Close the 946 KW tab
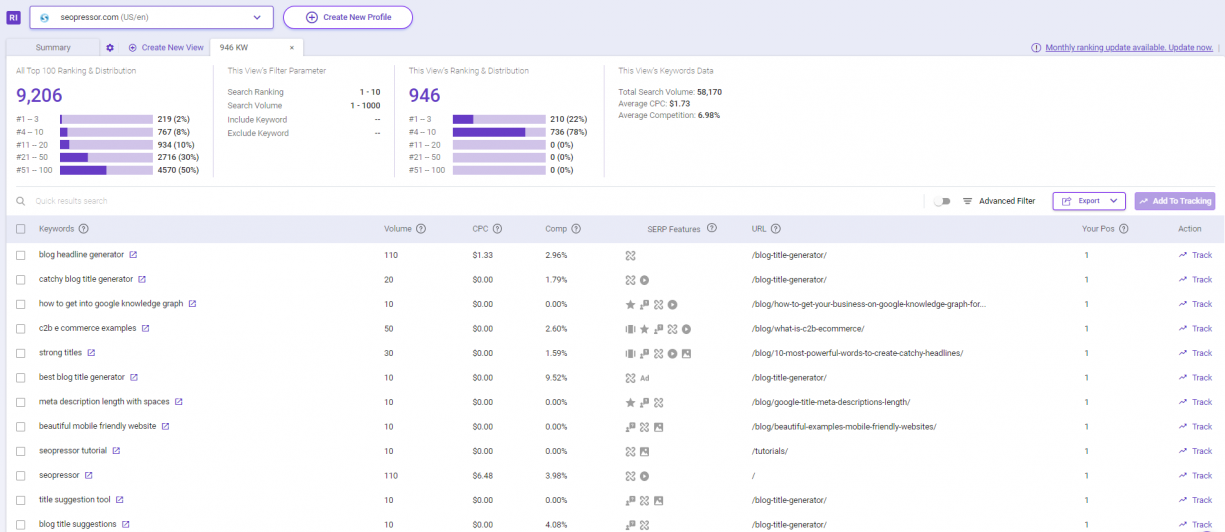This screenshot has height=532, width=1225. pyautogui.click(x=292, y=47)
